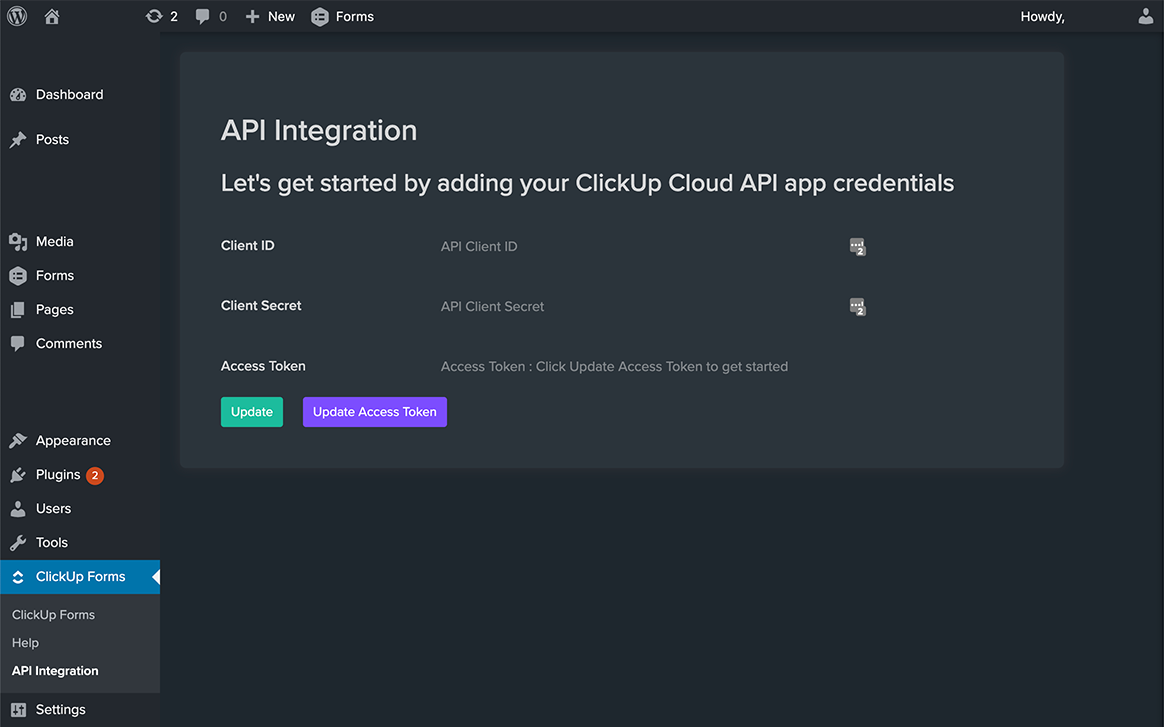Click the Access Token label
The width and height of the screenshot is (1164, 727).
264,366
